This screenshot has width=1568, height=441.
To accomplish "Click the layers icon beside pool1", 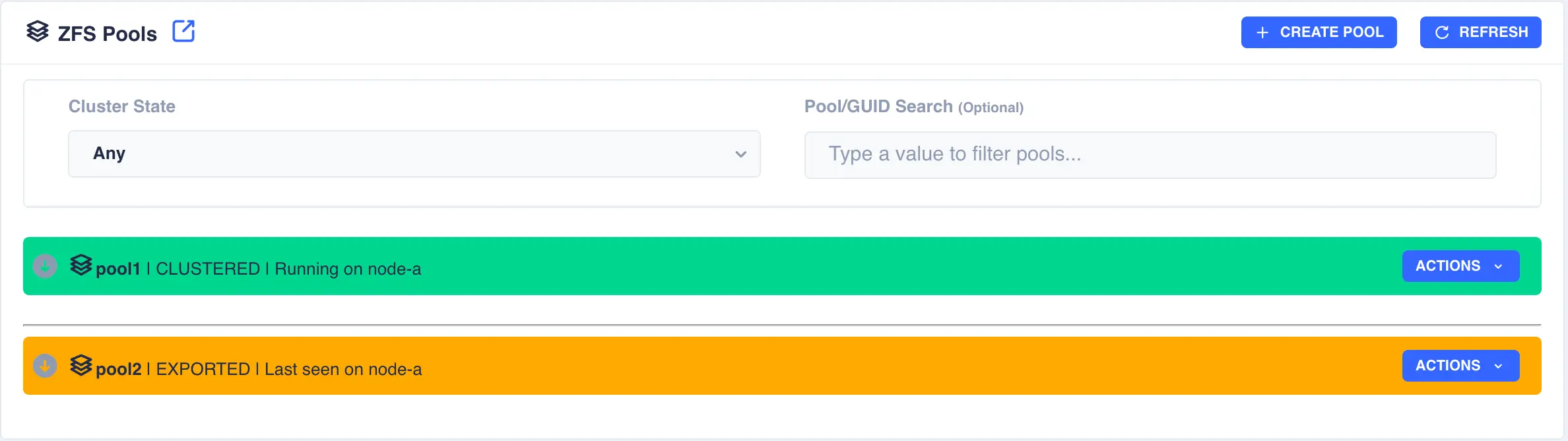I will click(x=81, y=265).
